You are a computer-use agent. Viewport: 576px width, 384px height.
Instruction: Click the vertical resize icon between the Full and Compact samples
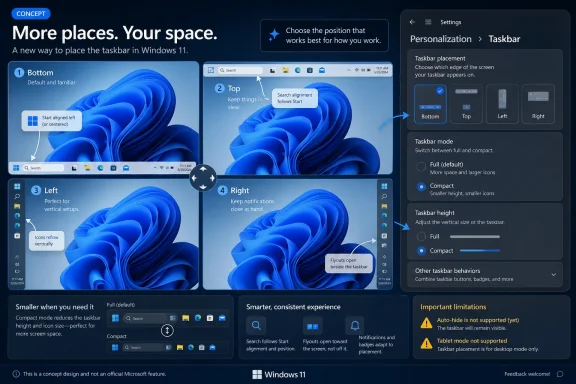click(x=167, y=330)
